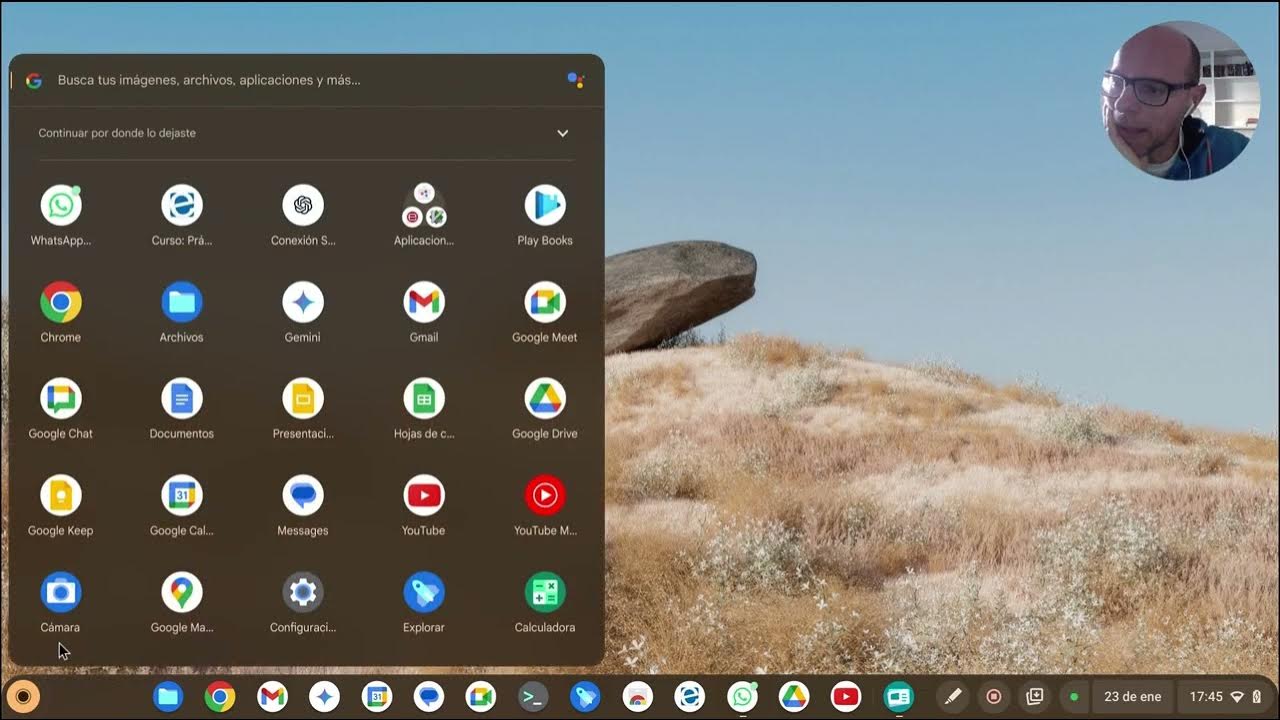This screenshot has width=1280, height=720.
Task: Launch Google Meet from the launcher
Action: (x=545, y=302)
